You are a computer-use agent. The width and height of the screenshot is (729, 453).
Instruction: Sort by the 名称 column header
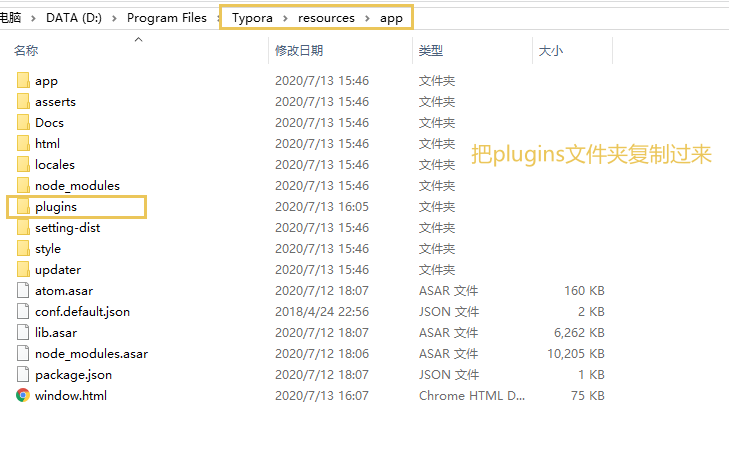click(26, 50)
